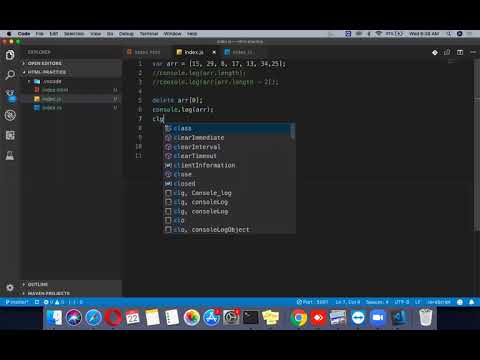The width and height of the screenshot is (480, 360).
Task: Close the index.js editor tab
Action: click(x=214, y=52)
